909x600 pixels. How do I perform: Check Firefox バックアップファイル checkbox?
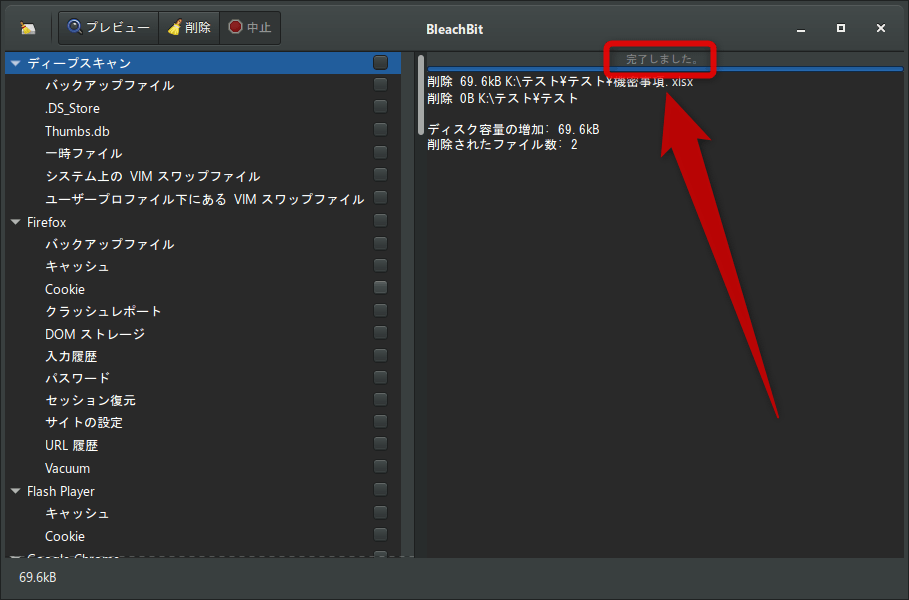pyautogui.click(x=380, y=243)
